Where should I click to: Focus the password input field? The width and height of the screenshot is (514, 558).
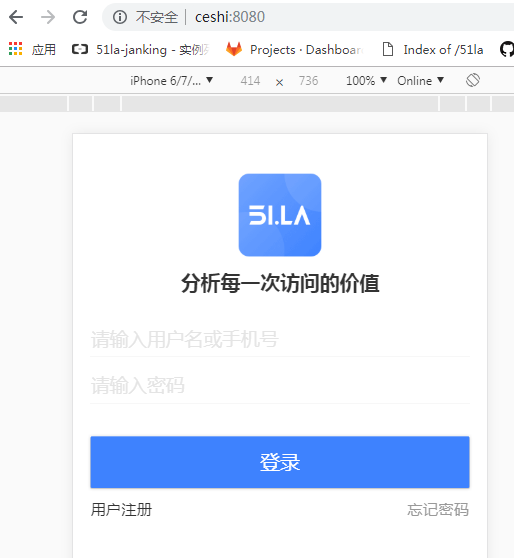coord(280,385)
